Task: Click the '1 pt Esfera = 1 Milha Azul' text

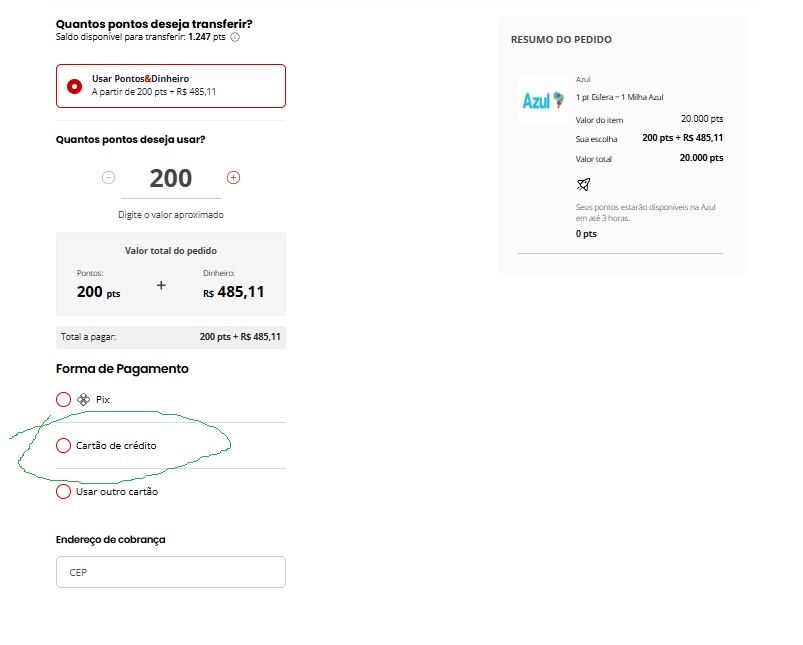Action: point(619,97)
